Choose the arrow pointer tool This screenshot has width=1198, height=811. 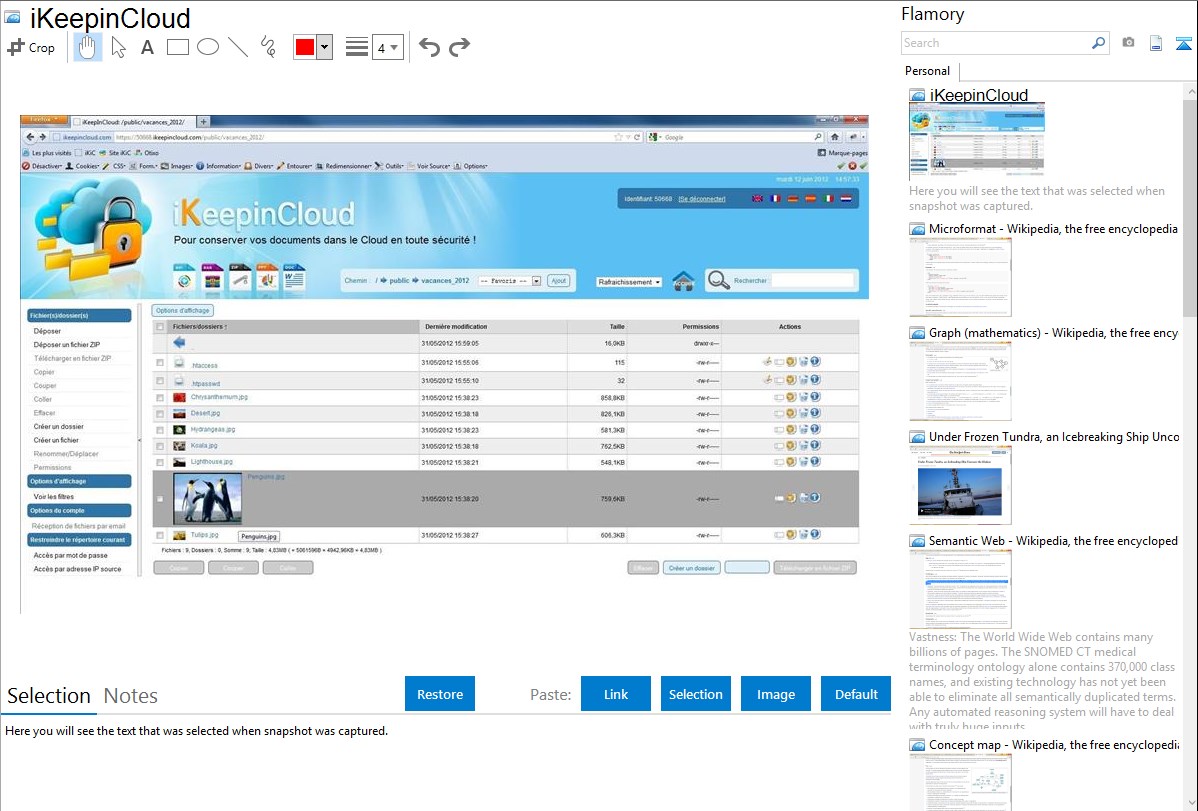(118, 47)
